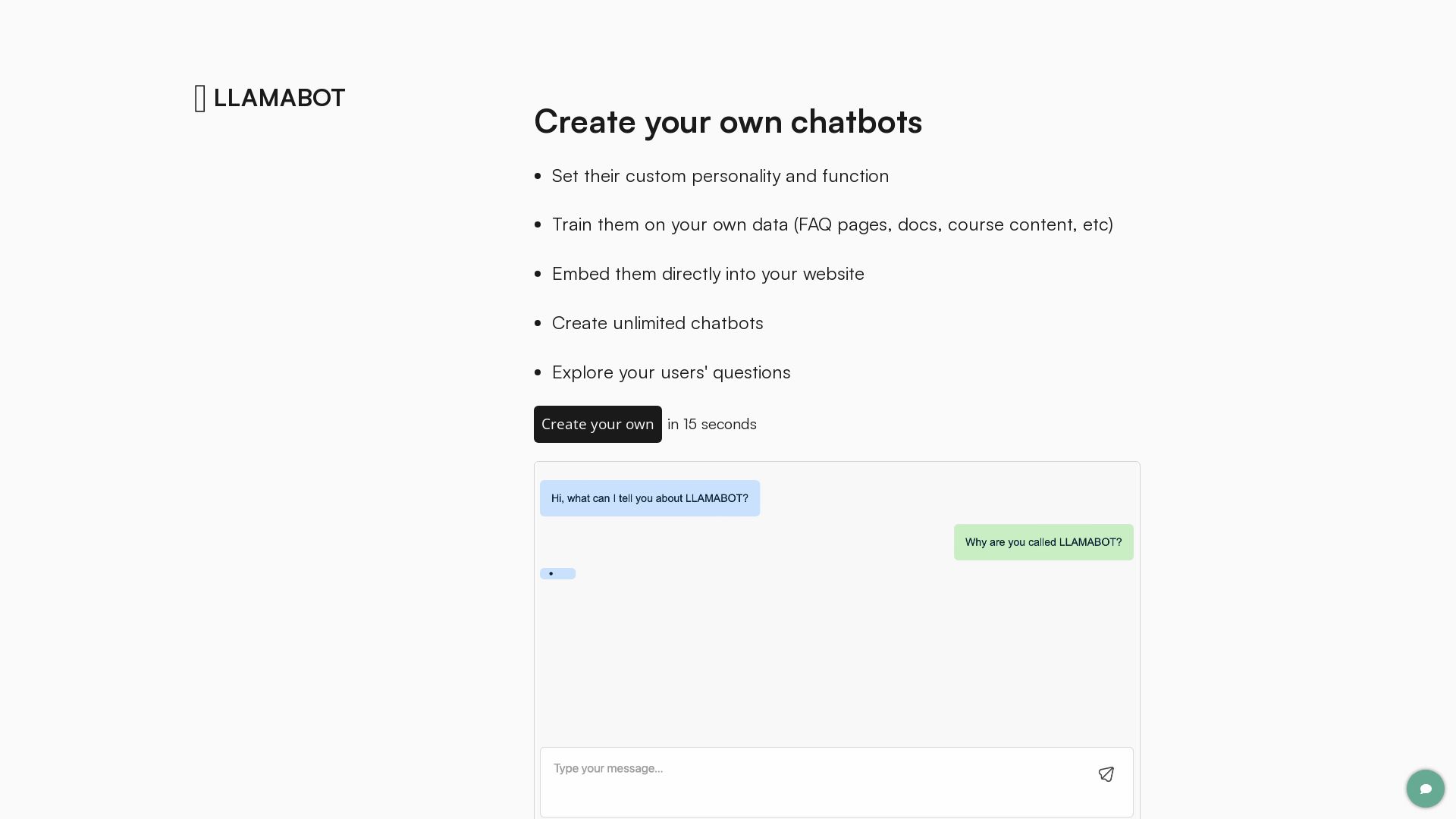
Task: Click the 'in 15 seconds' label text
Action: click(x=711, y=424)
